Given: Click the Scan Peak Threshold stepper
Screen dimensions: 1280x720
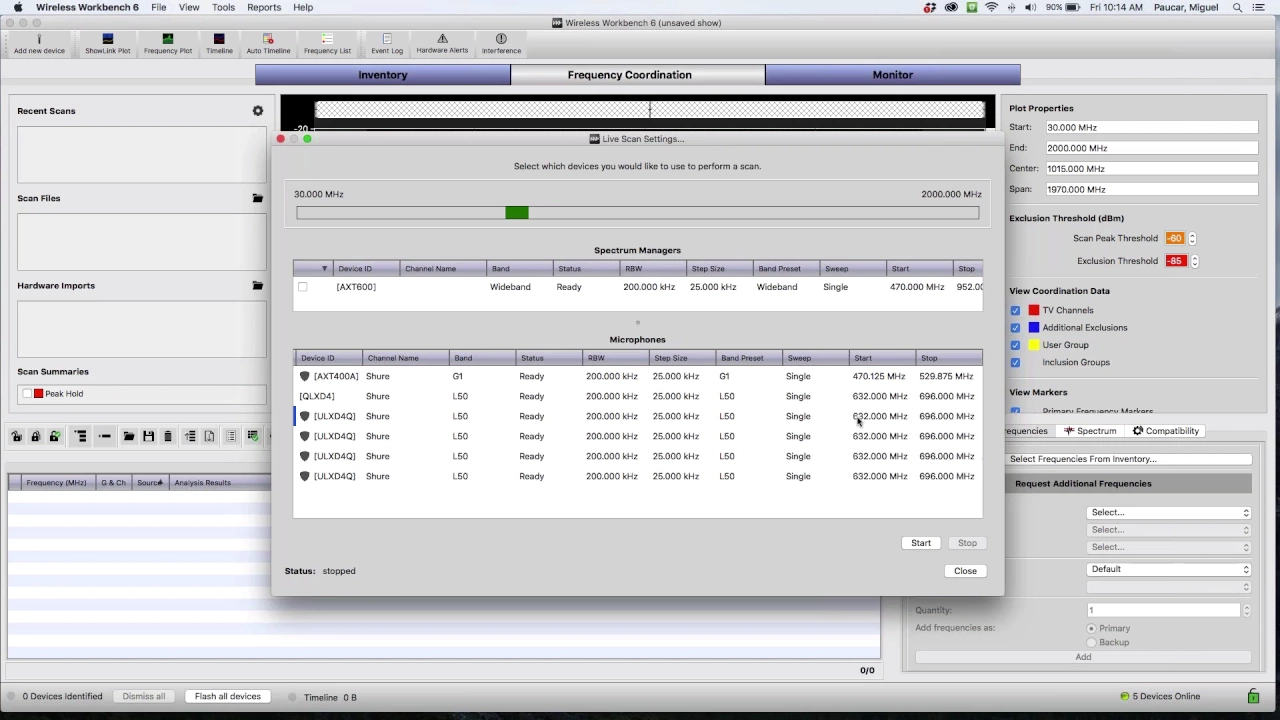Looking at the screenshot, I should coord(1192,238).
